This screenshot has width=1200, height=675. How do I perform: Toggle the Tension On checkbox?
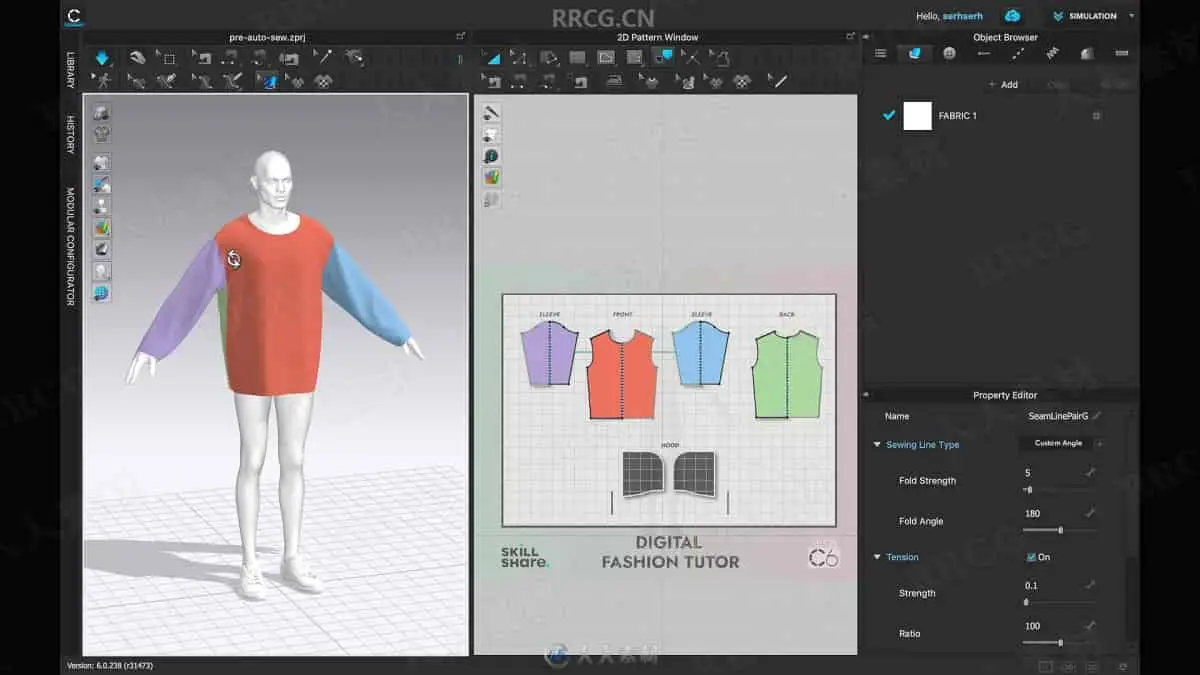[1031, 557]
